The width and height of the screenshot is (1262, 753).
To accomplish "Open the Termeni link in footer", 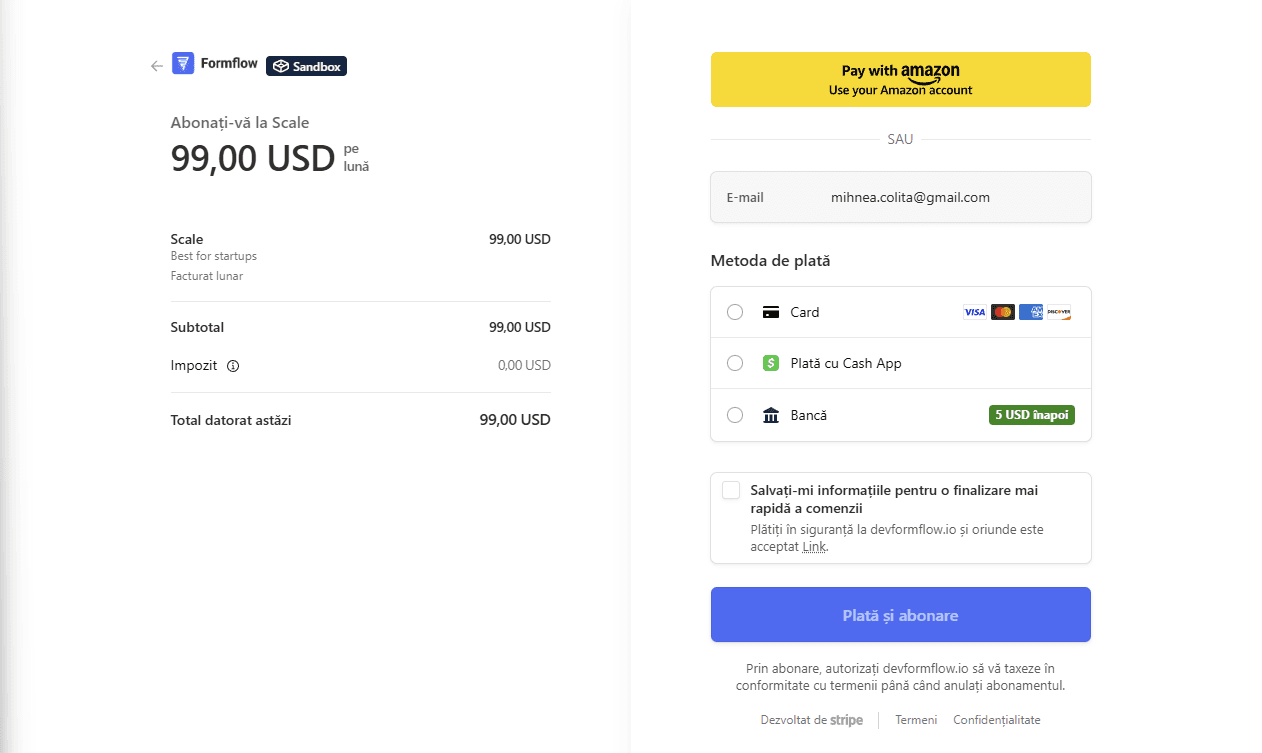I will tap(916, 720).
